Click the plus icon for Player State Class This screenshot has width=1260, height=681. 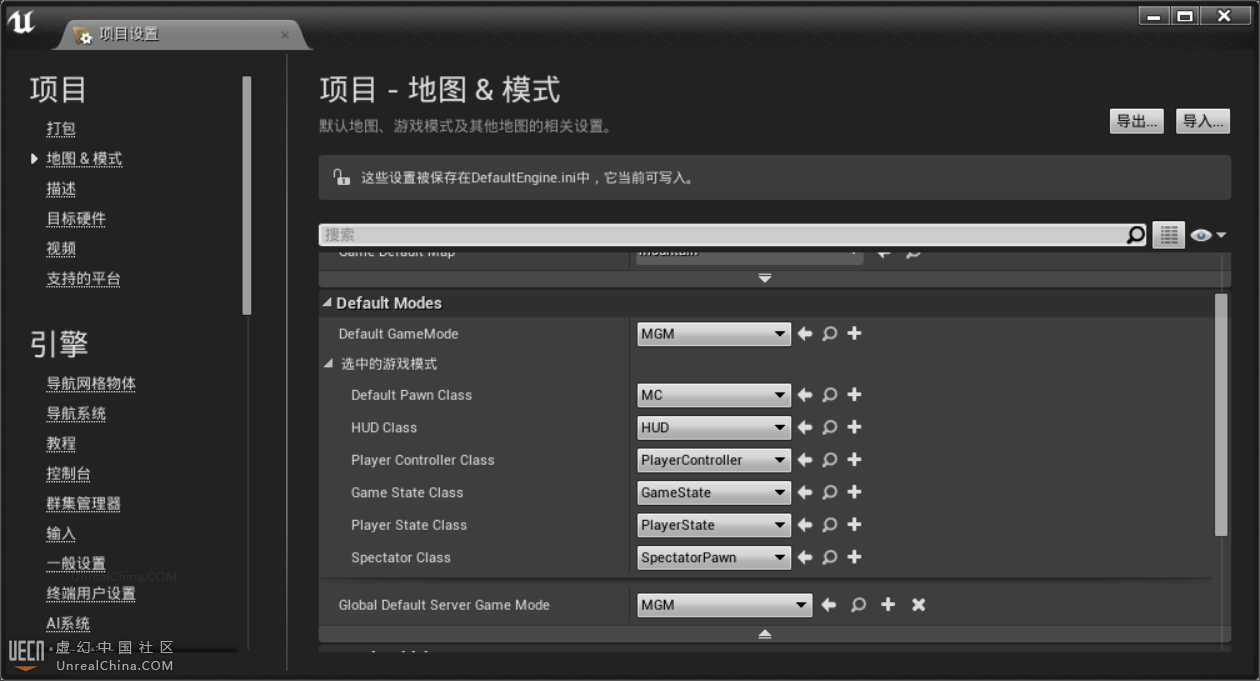point(854,525)
